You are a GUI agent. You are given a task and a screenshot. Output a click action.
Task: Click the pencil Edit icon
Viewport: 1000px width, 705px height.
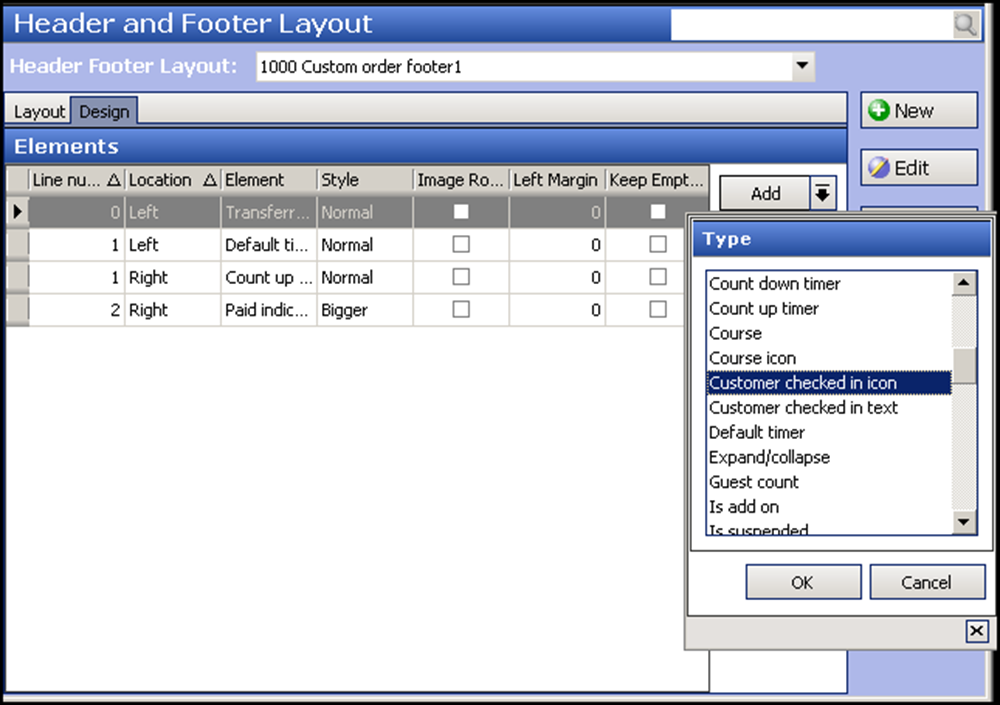click(879, 168)
